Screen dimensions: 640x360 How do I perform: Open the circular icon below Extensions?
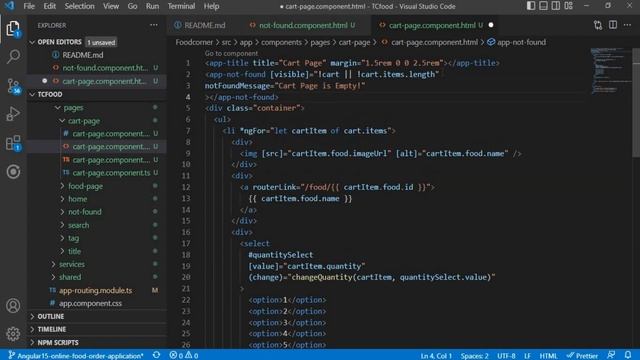pyautogui.click(x=13, y=171)
